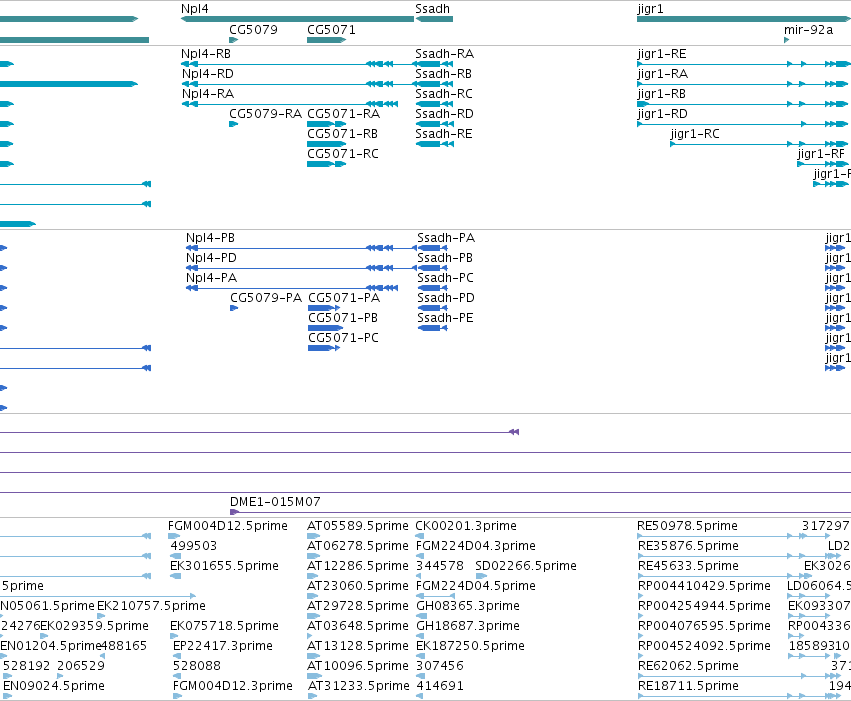Click transcript jigr1-RF

pyautogui.click(x=821, y=154)
